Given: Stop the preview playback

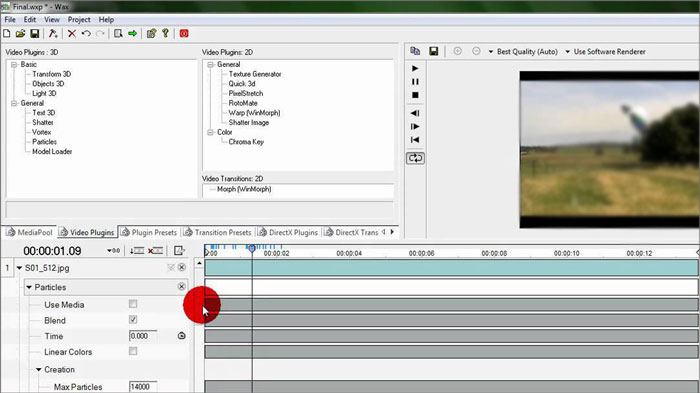Looking at the screenshot, I should point(415,95).
